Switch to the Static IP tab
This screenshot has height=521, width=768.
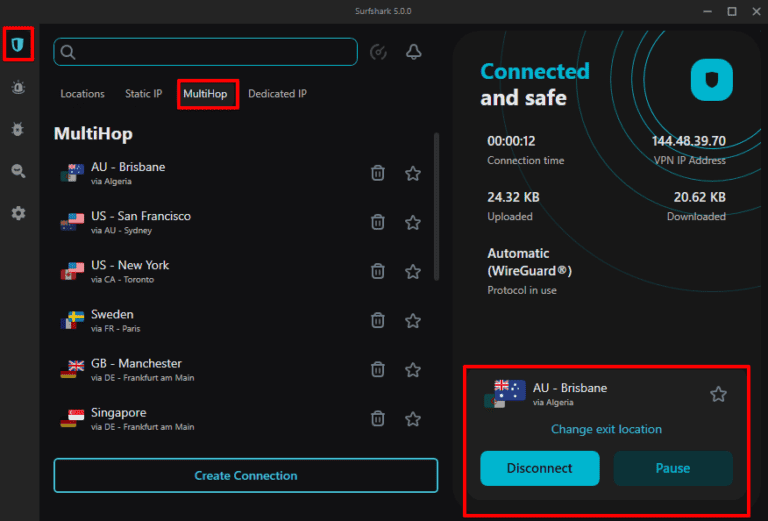[x=144, y=94]
